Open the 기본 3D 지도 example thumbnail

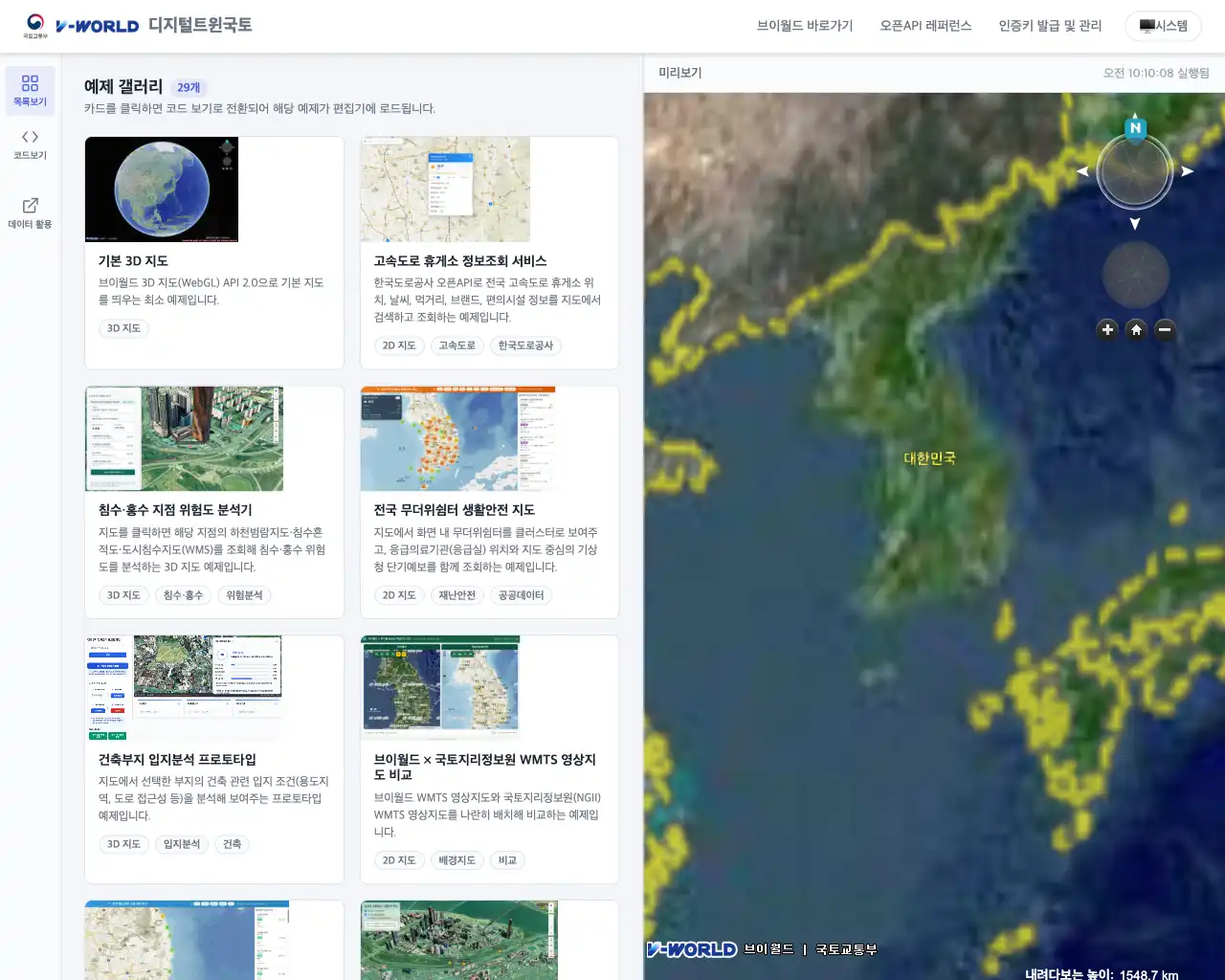point(162,189)
